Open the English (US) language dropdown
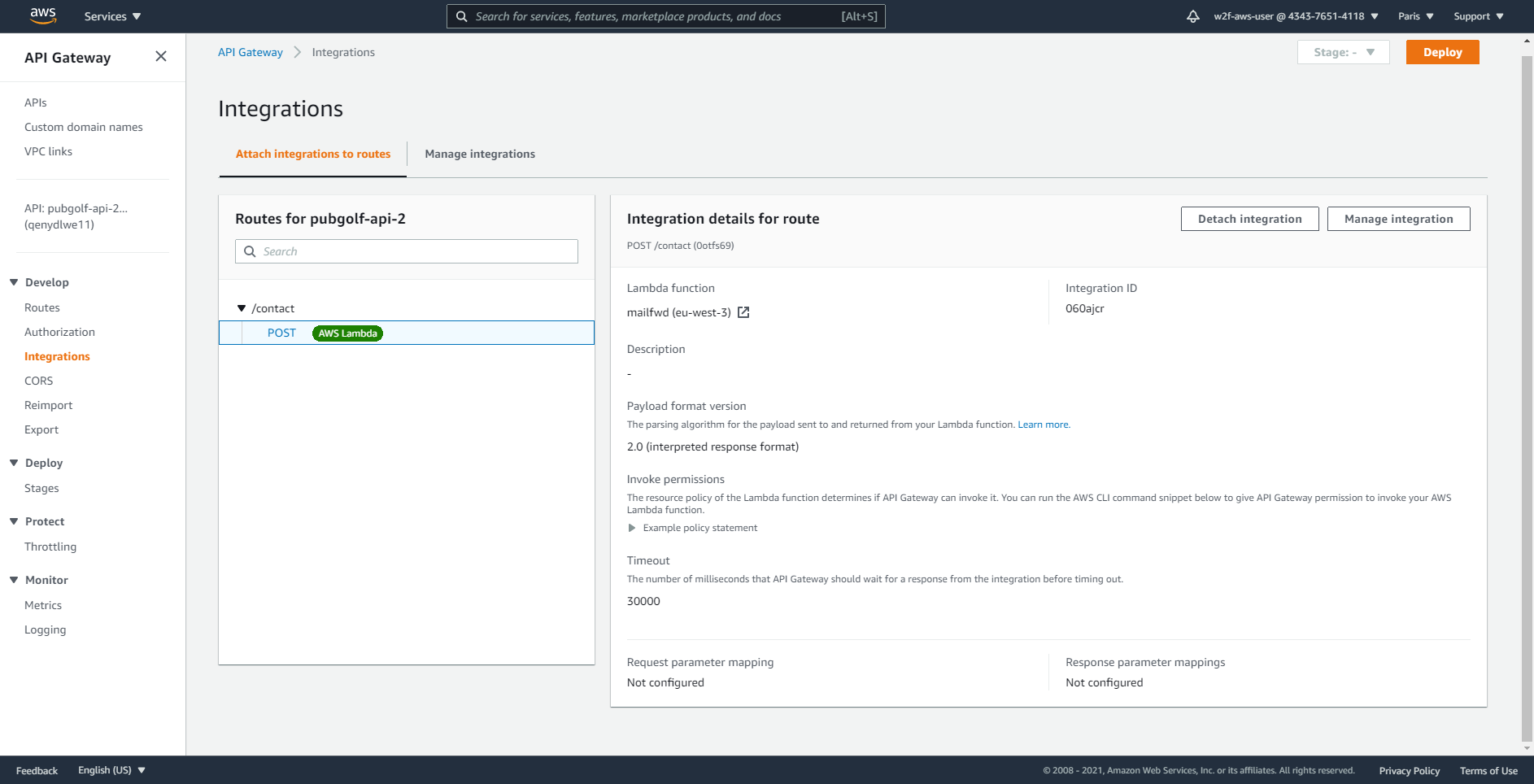 [x=112, y=770]
